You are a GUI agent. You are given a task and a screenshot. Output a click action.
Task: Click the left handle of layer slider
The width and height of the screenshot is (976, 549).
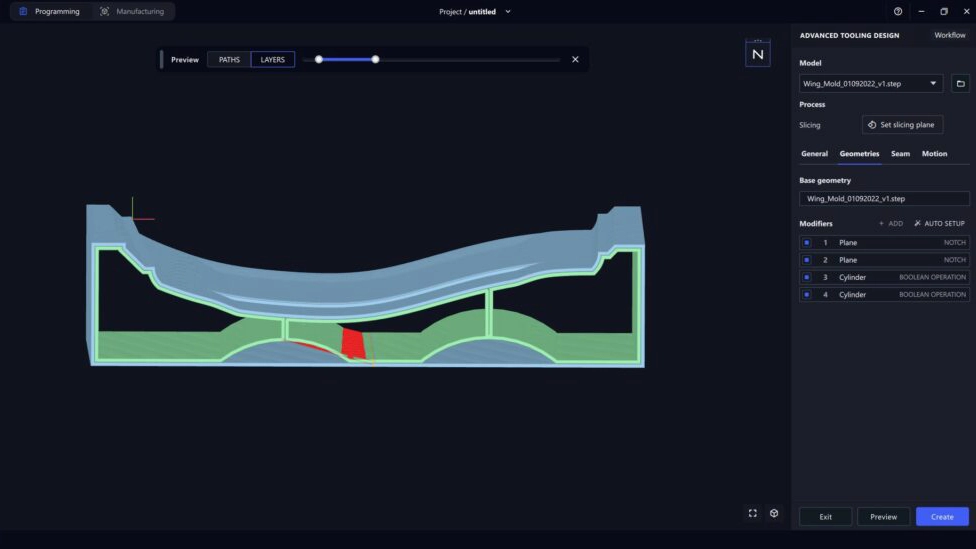point(319,60)
